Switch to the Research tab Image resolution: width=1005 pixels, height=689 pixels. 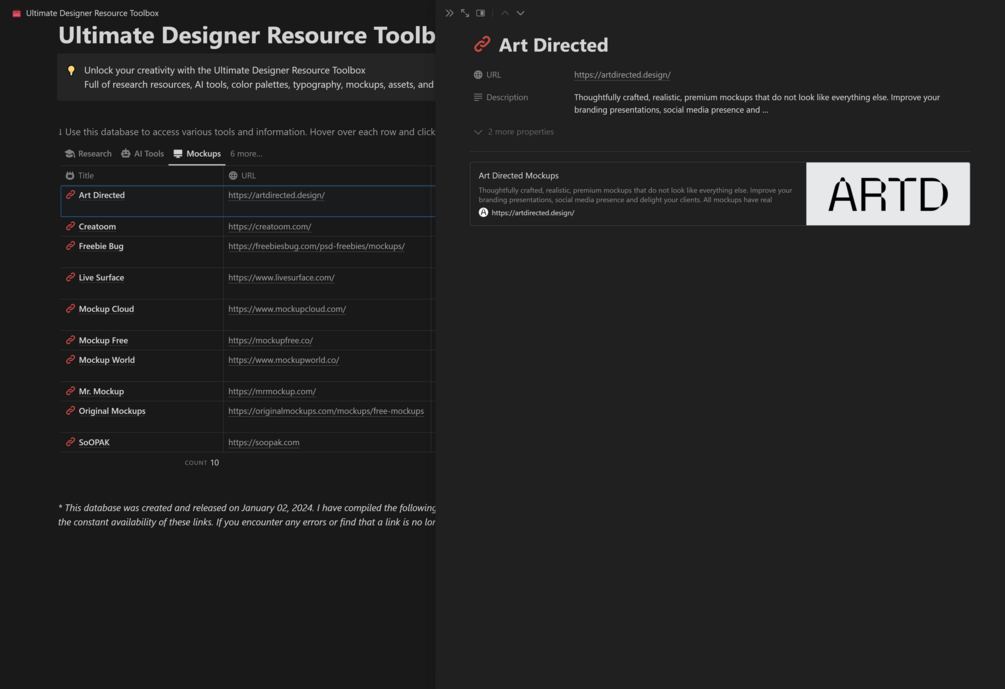coord(88,154)
